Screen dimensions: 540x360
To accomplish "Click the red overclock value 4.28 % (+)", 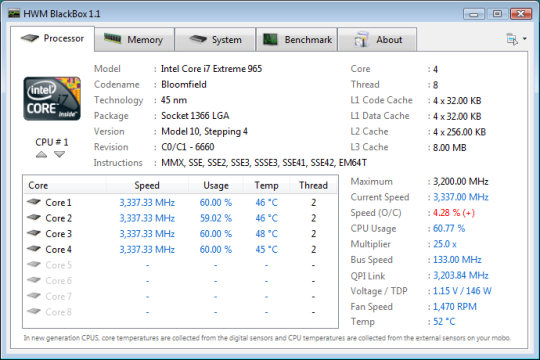I will pyautogui.click(x=454, y=213).
